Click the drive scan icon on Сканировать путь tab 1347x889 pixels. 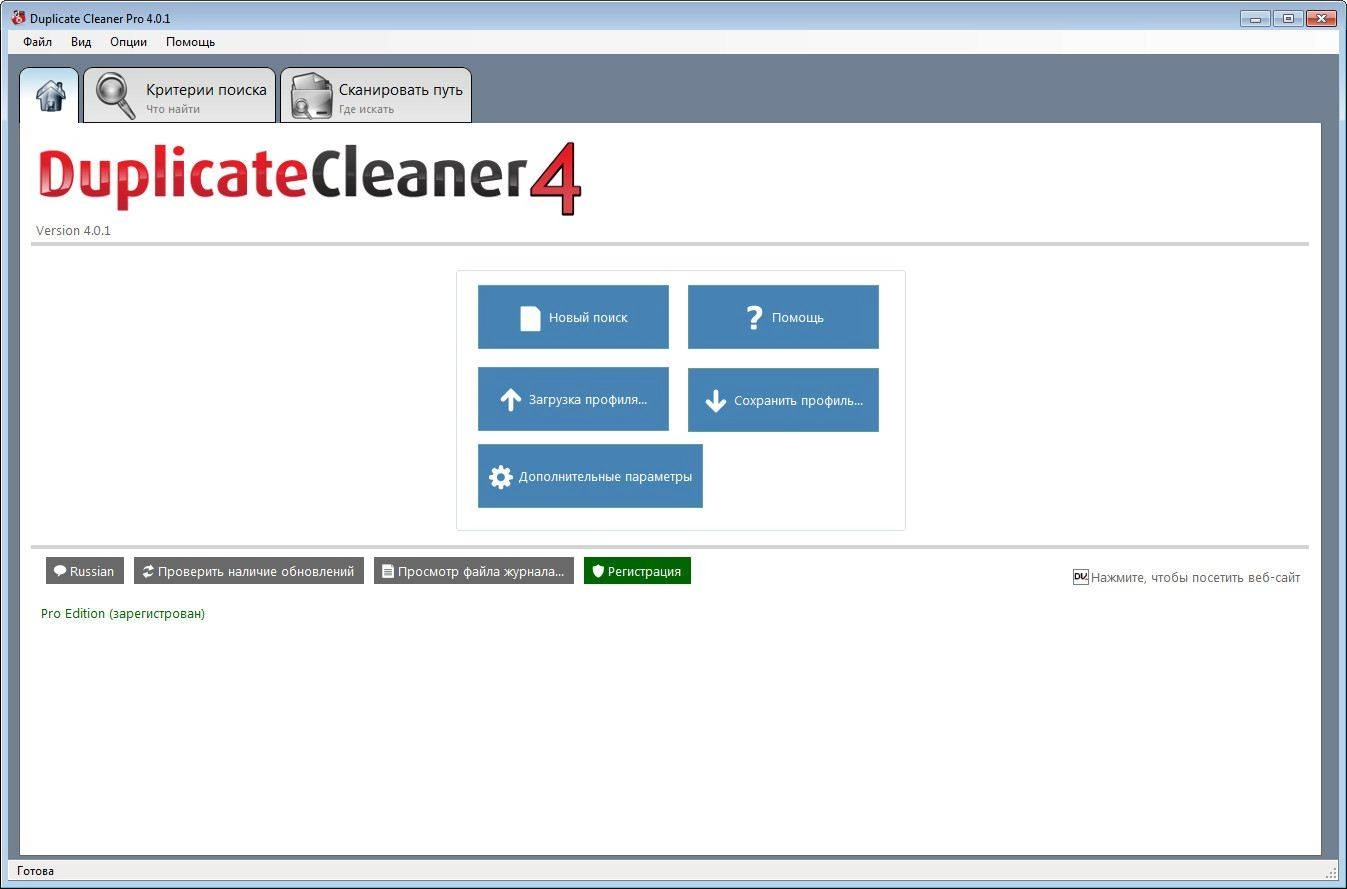point(311,97)
